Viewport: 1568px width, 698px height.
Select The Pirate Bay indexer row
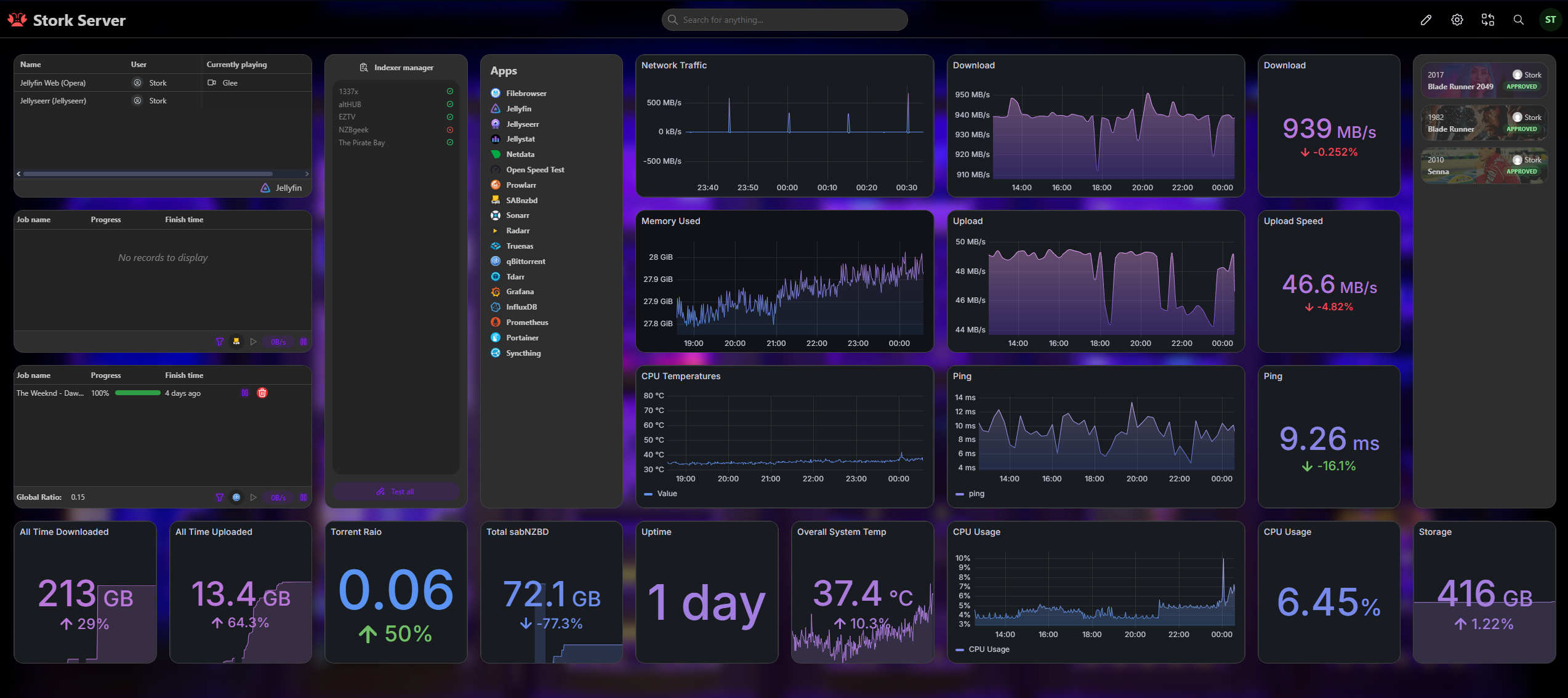396,143
